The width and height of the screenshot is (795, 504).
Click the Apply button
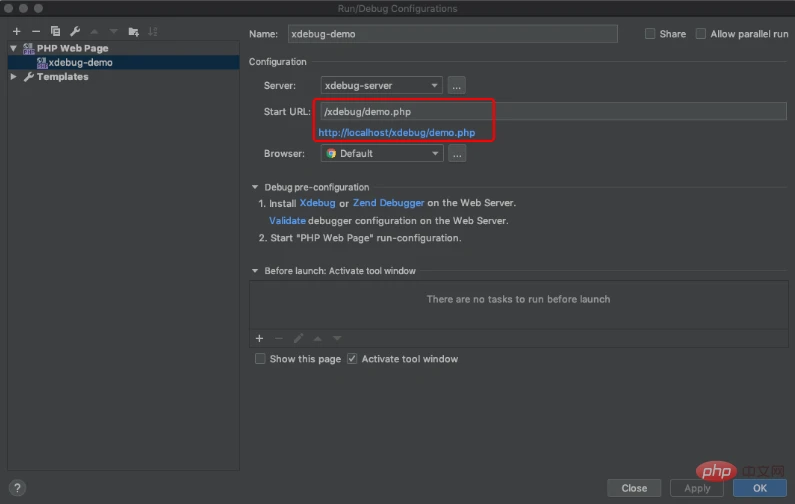[697, 488]
